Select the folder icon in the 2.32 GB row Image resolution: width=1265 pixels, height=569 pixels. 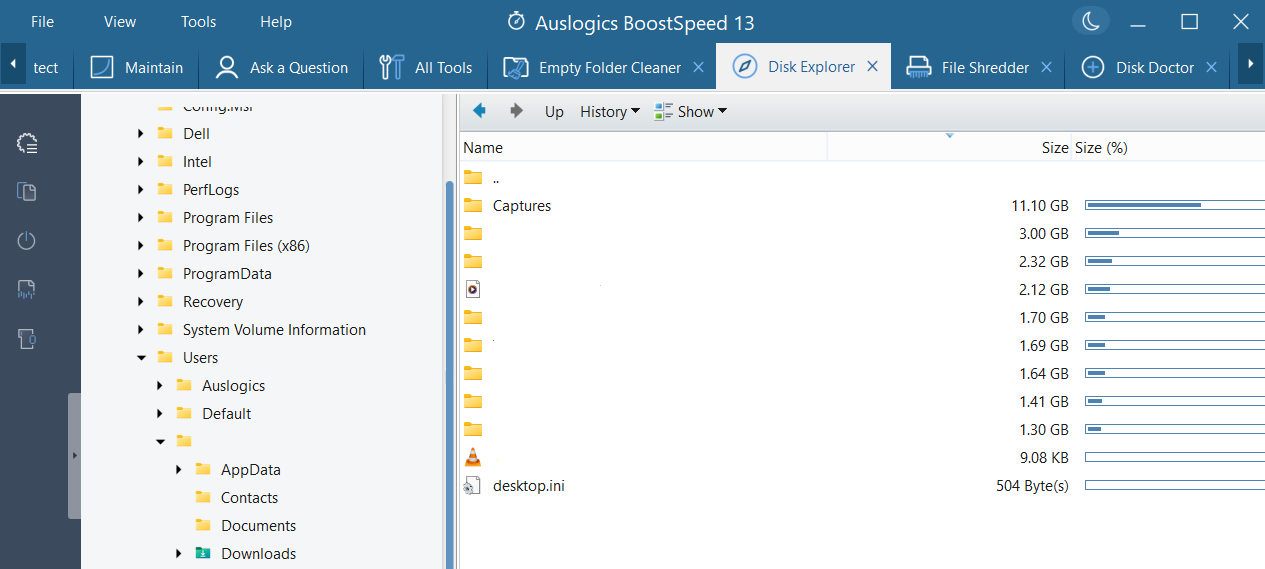pyautogui.click(x=473, y=262)
